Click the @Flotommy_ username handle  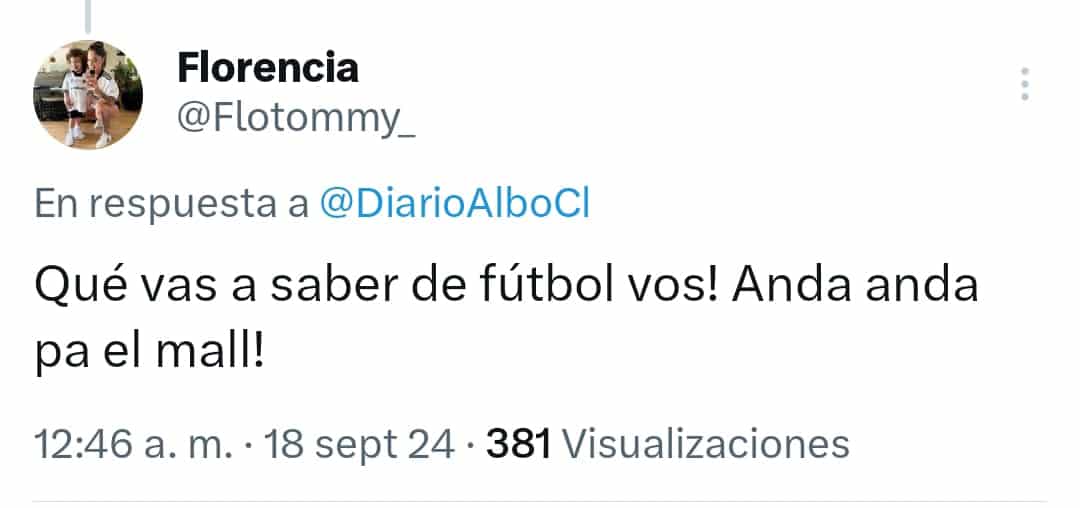pos(296,120)
